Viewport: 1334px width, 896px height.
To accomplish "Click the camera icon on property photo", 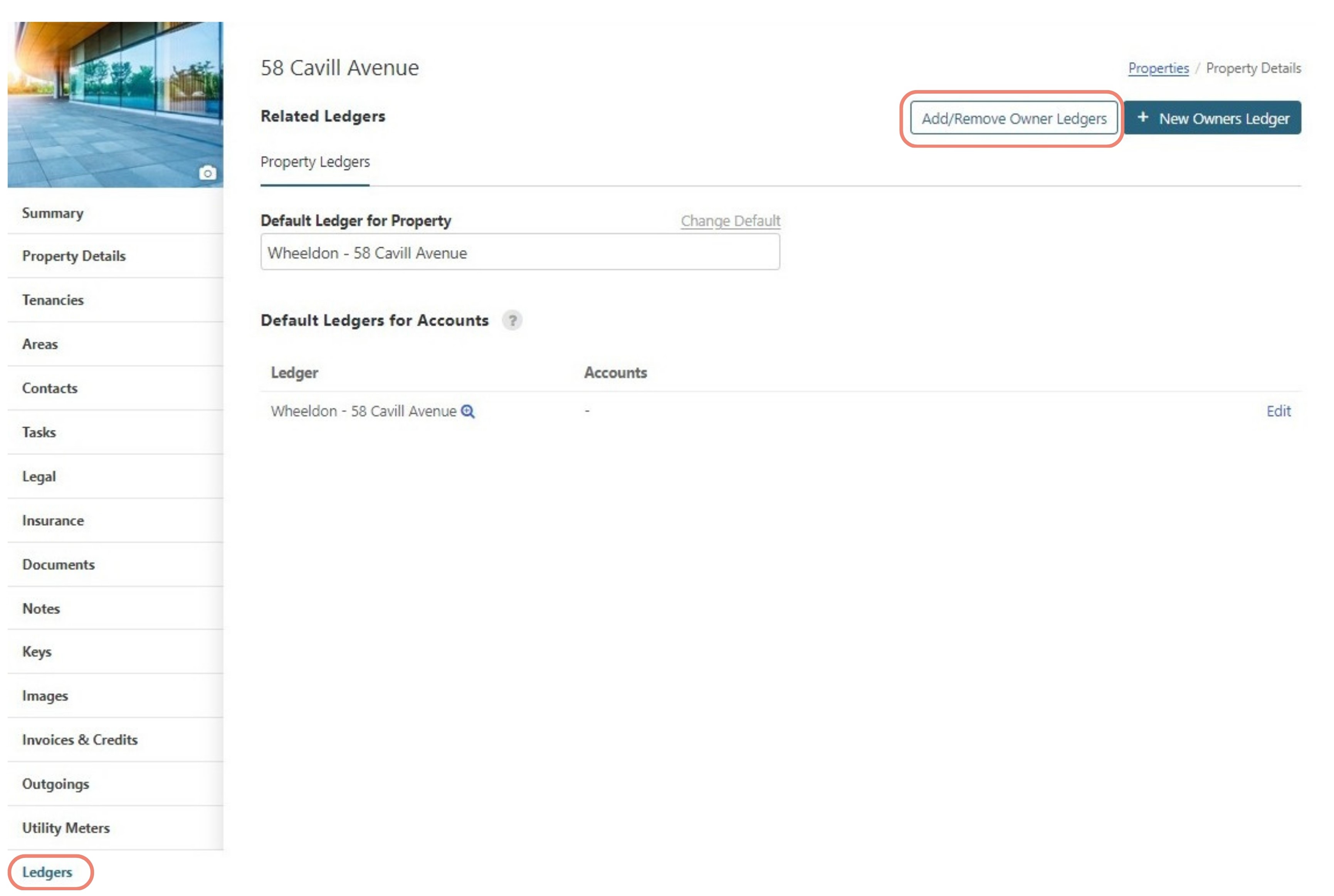I will coord(207,173).
